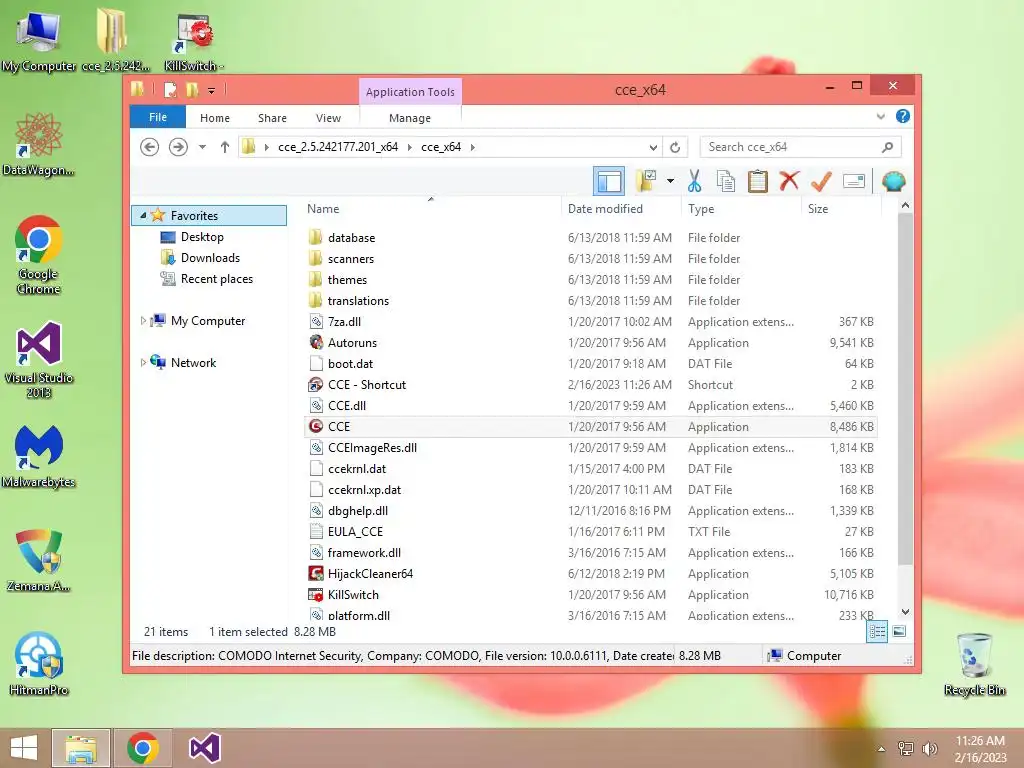Open the recent locations dropdown arrow
The image size is (1024, 768).
point(202,147)
